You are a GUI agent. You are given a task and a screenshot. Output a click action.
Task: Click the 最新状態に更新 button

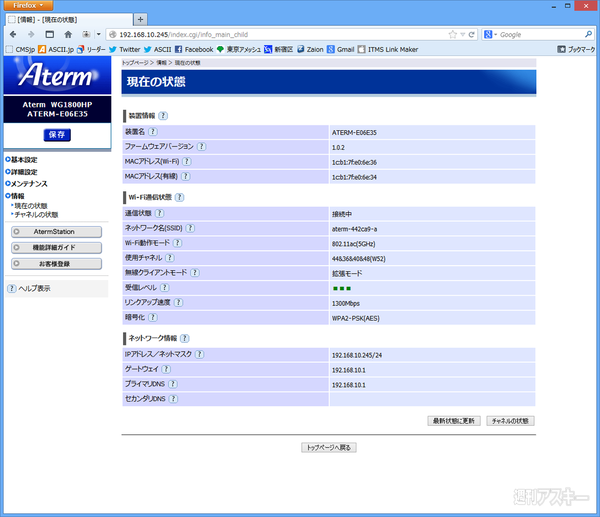[454, 421]
